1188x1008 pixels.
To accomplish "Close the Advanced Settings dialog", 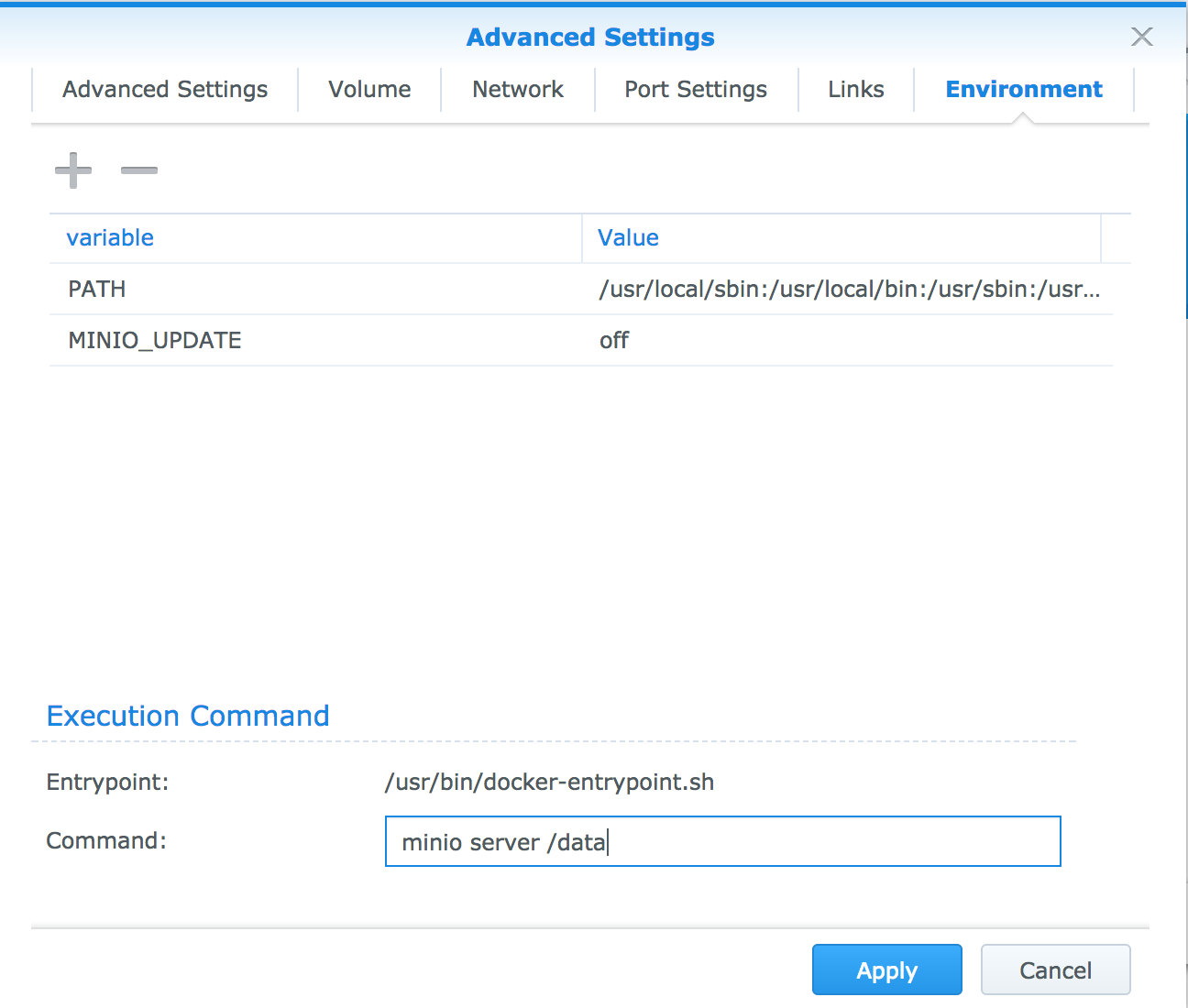I will coord(1142,37).
